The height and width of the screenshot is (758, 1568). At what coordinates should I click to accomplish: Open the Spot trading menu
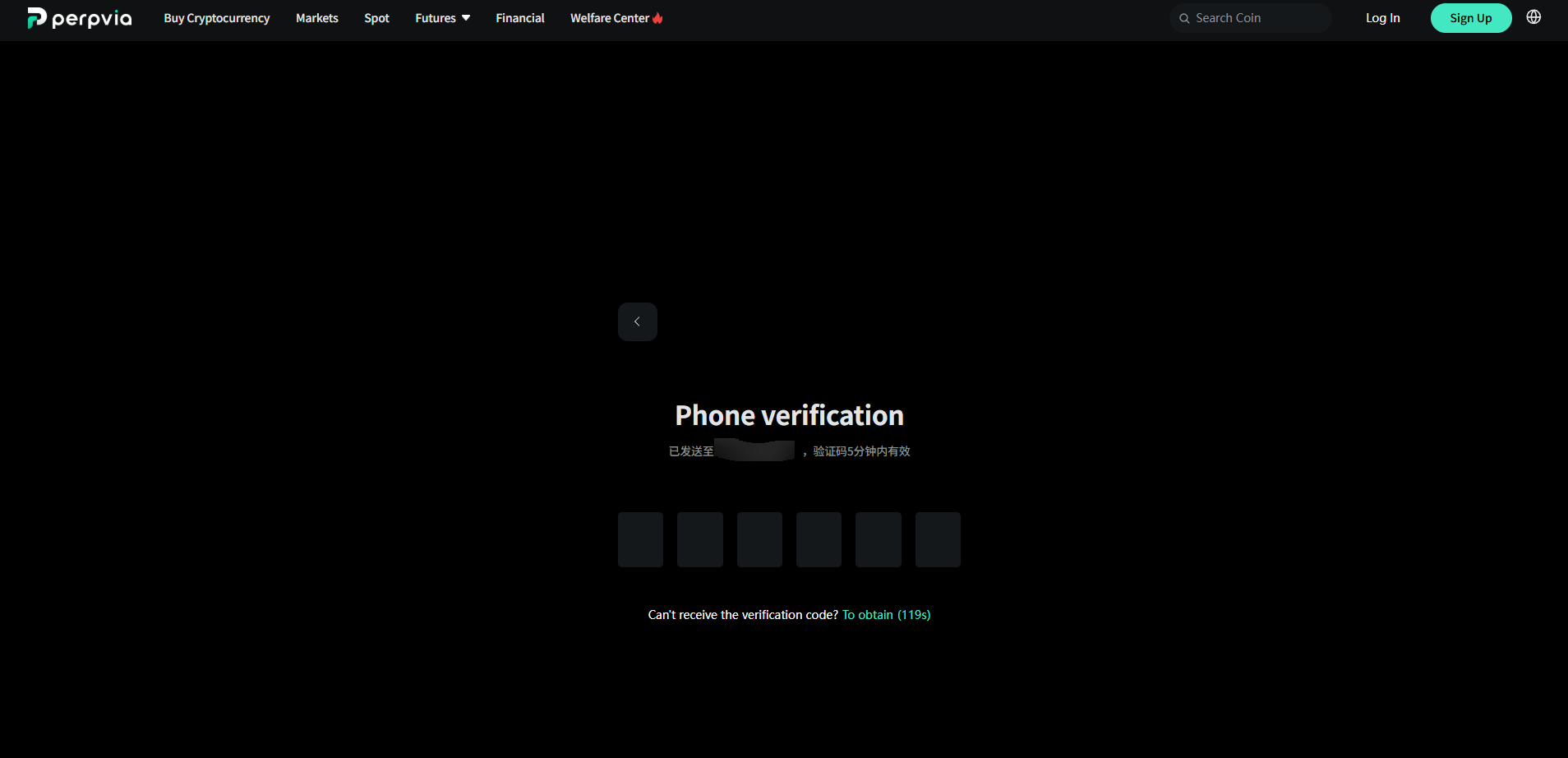pos(377,18)
